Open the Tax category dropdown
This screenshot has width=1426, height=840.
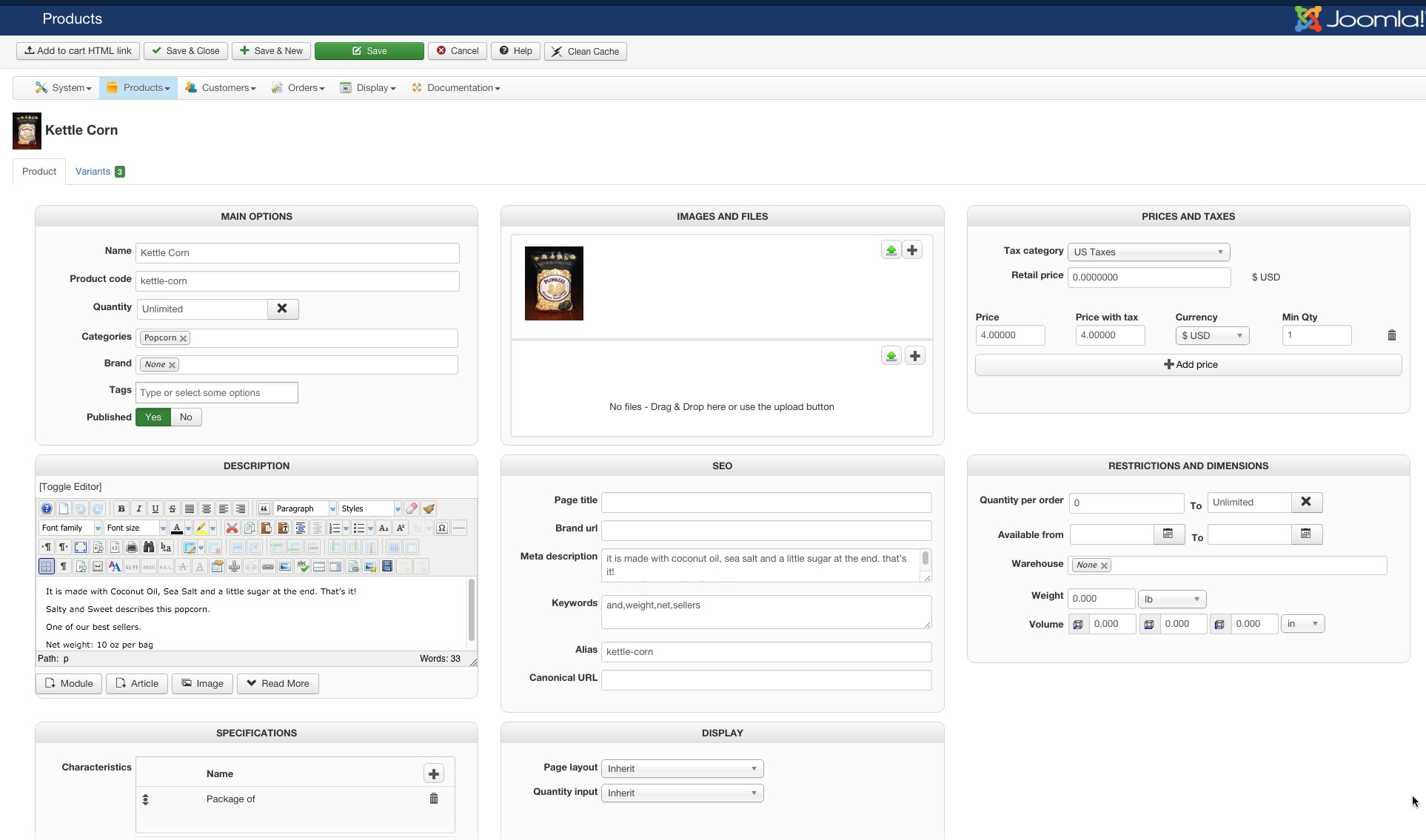(1148, 252)
